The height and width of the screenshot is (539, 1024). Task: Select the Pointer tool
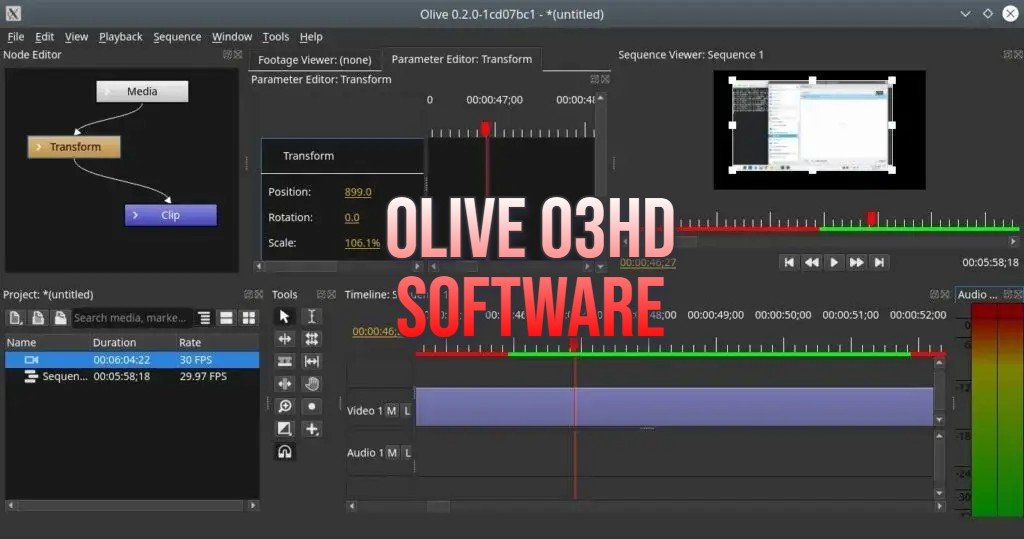click(284, 317)
